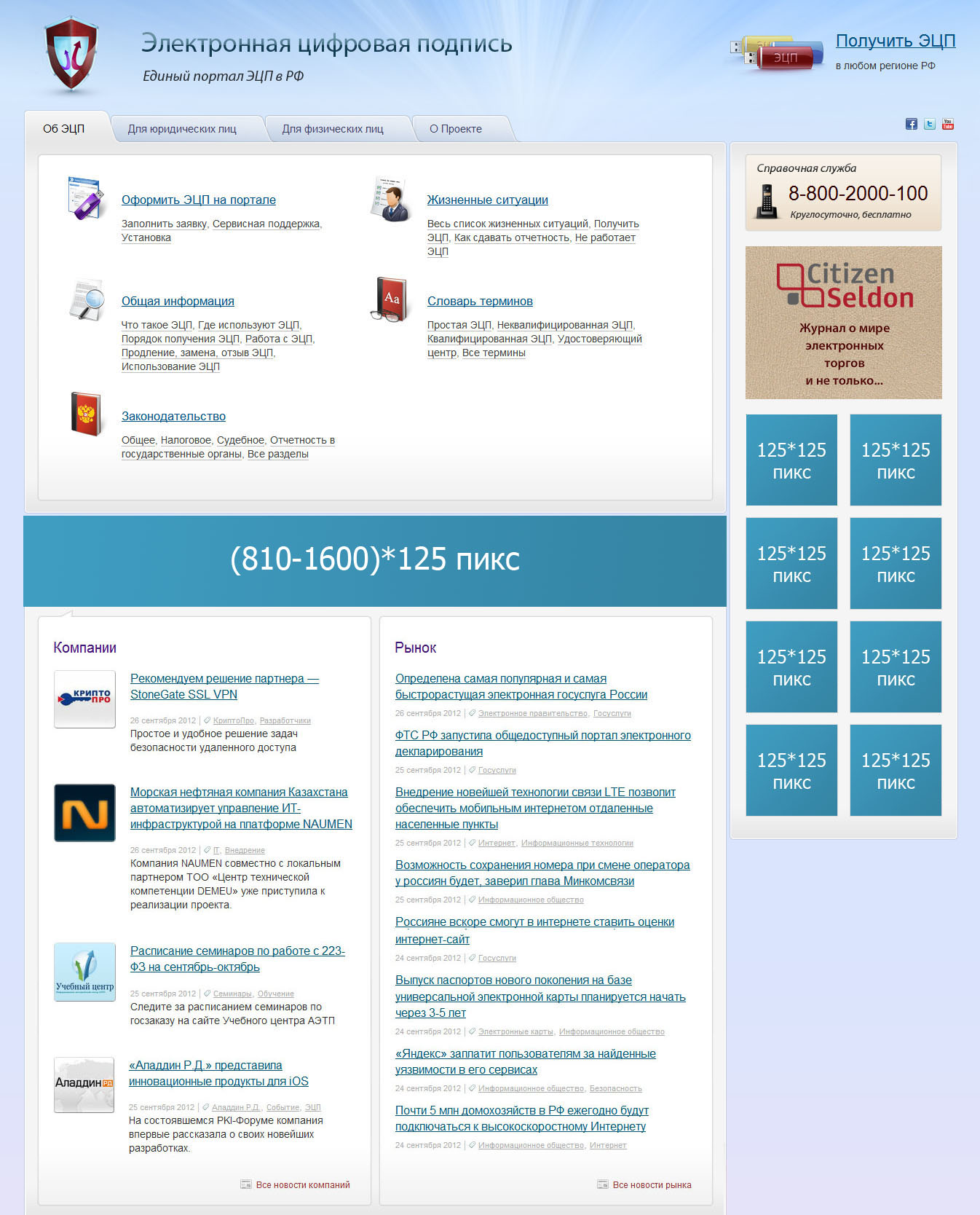Open the LTE technology article
The height and width of the screenshot is (1215, 980).
(535, 808)
